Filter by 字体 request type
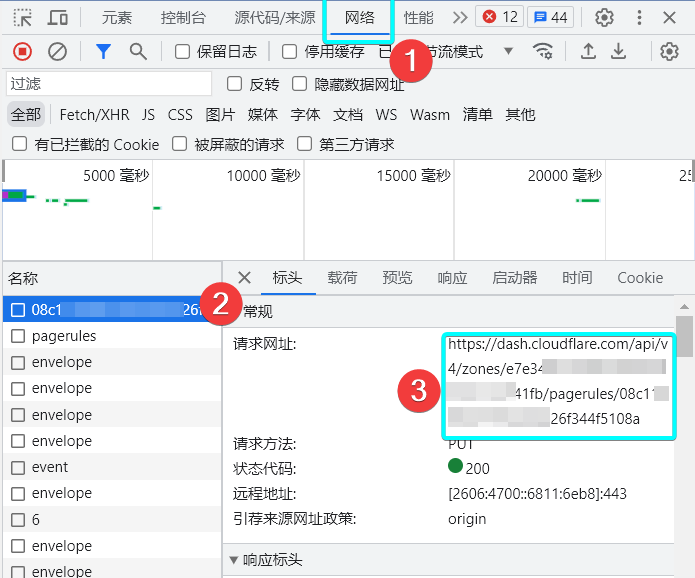Screen dimensions: 695x578 (x=305, y=115)
